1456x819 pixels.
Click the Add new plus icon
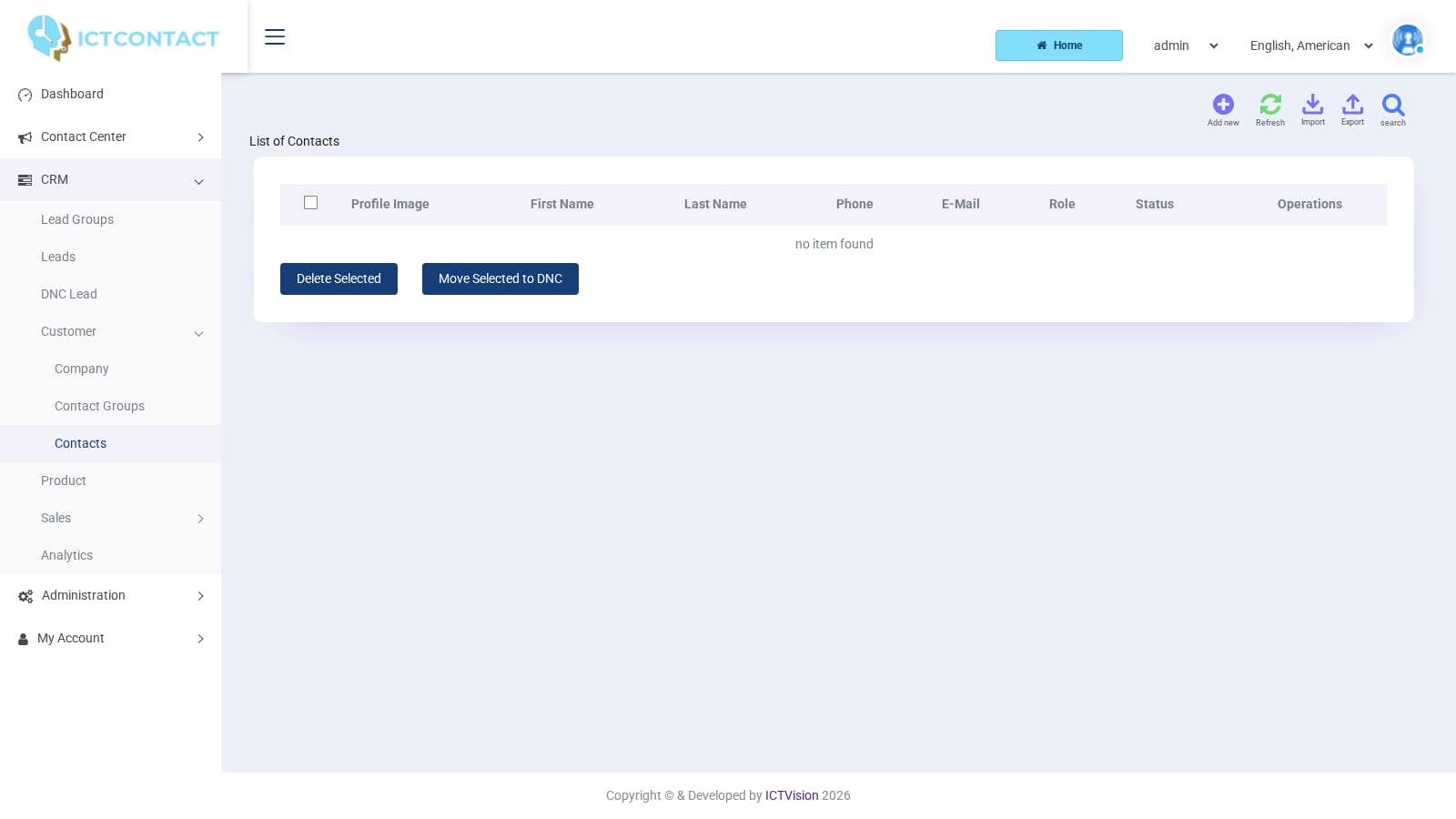[x=1223, y=105]
